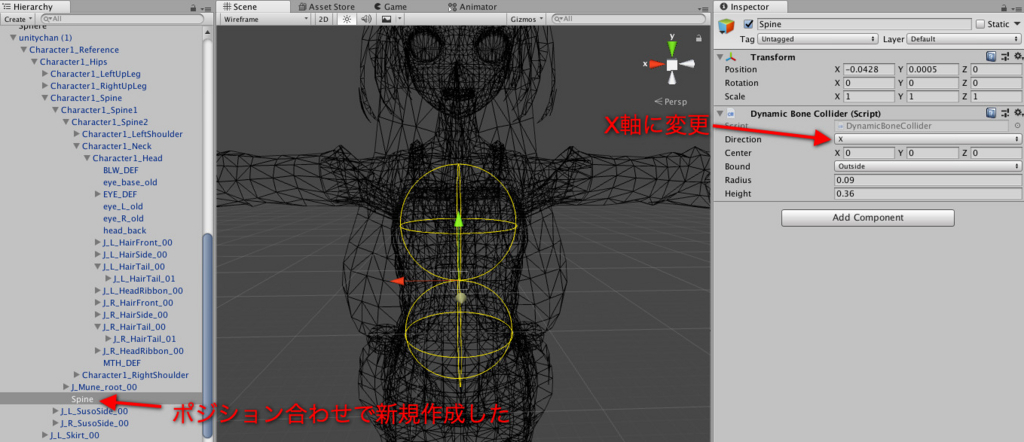Open Dynamic Bone Collider gear menu
Screen dimensions: 1024x442
(x=1017, y=113)
